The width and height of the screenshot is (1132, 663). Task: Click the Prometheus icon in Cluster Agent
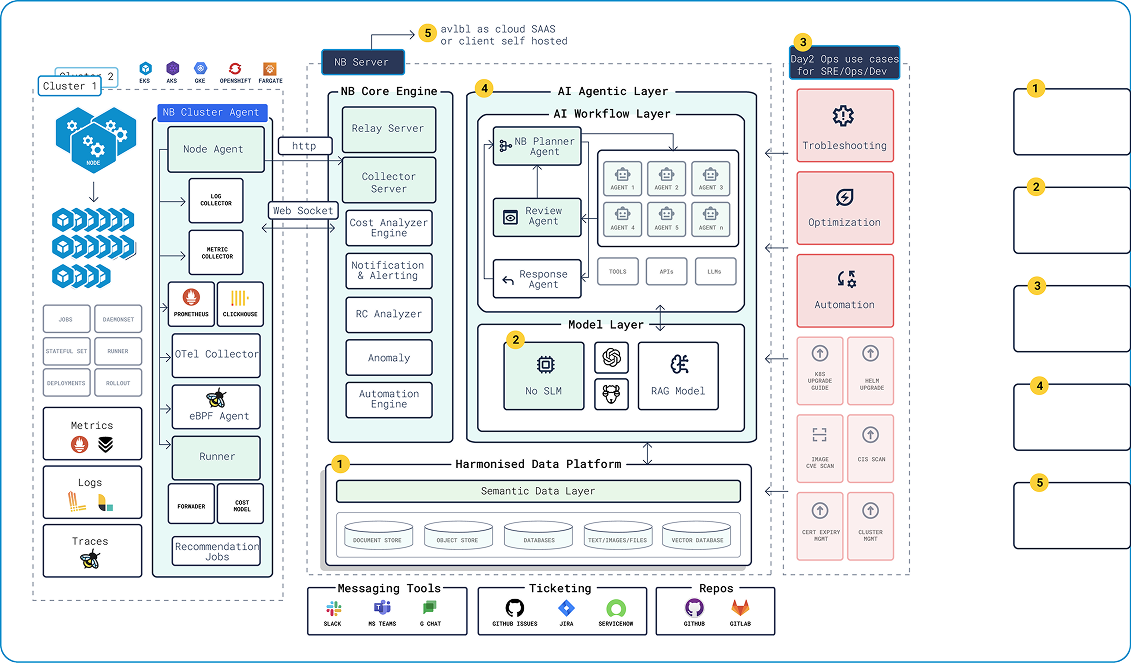(x=191, y=298)
